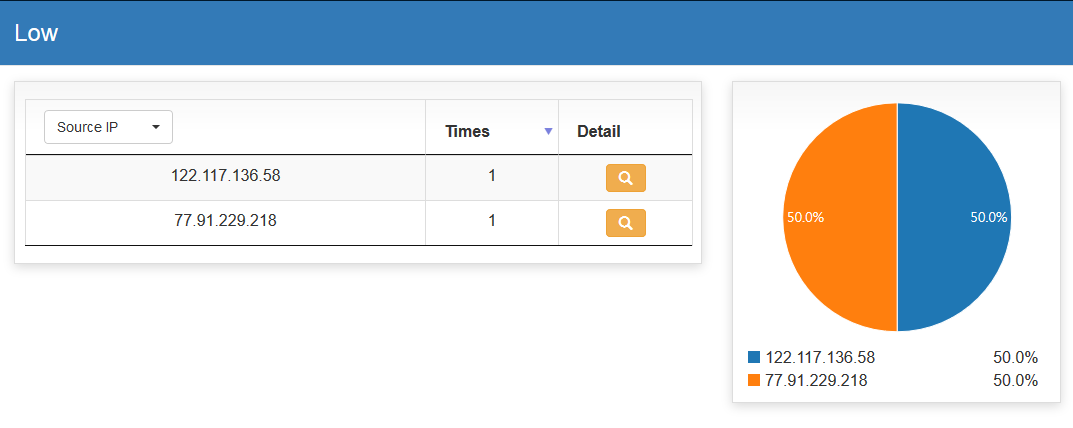The width and height of the screenshot is (1073, 428).
Task: Click the blue legend swatch
Action: (x=754, y=357)
